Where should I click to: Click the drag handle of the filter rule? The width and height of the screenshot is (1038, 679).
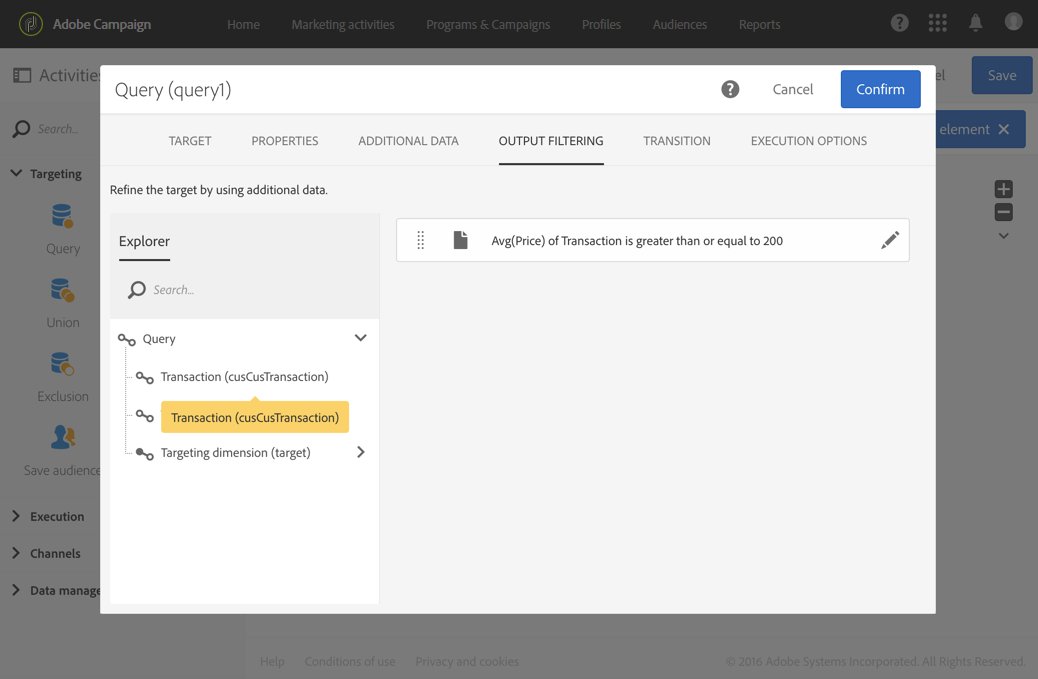[421, 240]
